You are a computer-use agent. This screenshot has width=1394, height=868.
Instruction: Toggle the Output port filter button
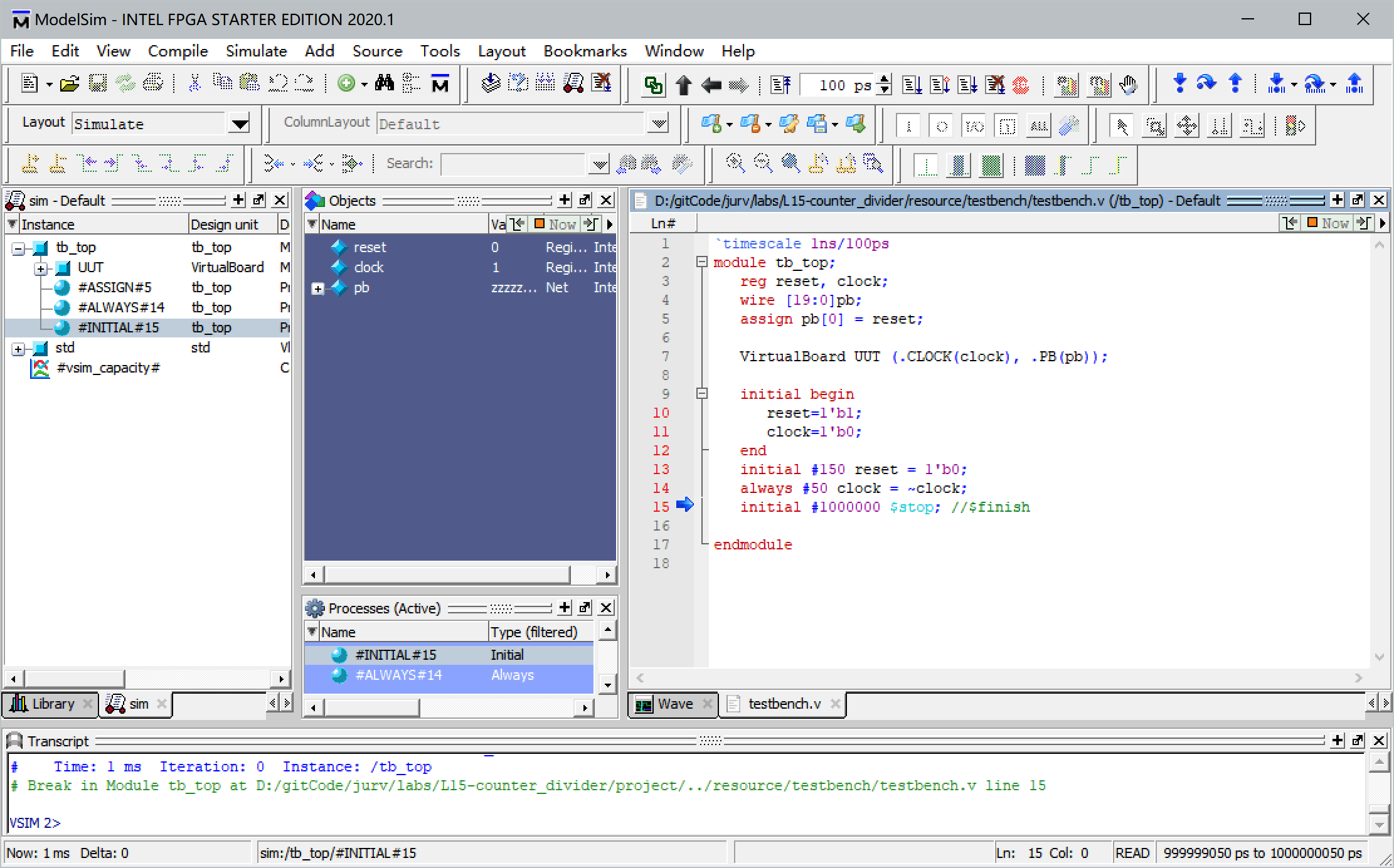[941, 126]
